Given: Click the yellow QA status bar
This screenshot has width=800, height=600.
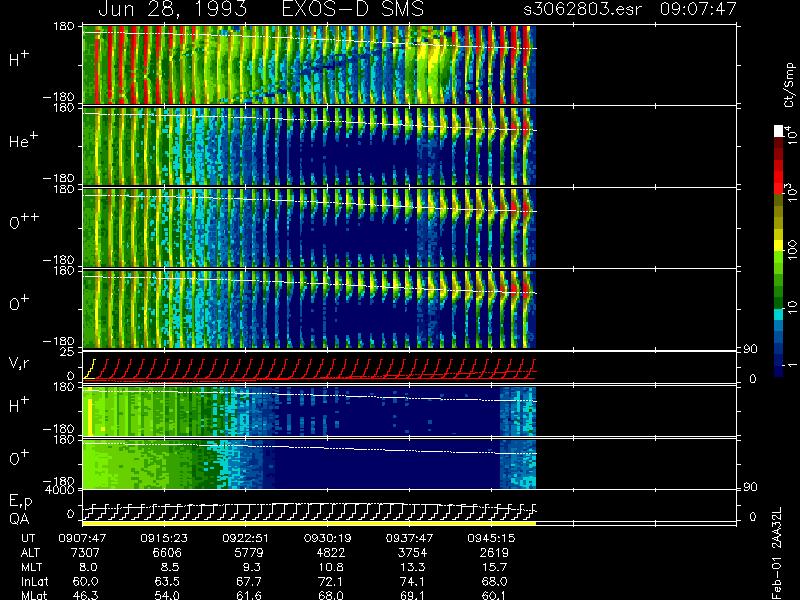Looking at the screenshot, I should click(309, 523).
